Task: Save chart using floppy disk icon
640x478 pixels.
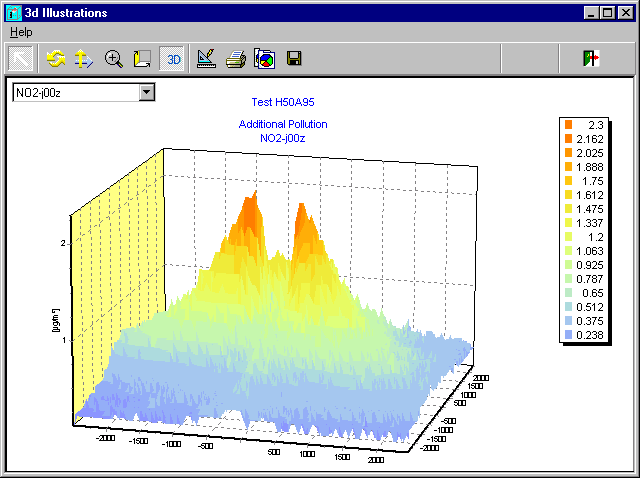Action: click(294, 58)
